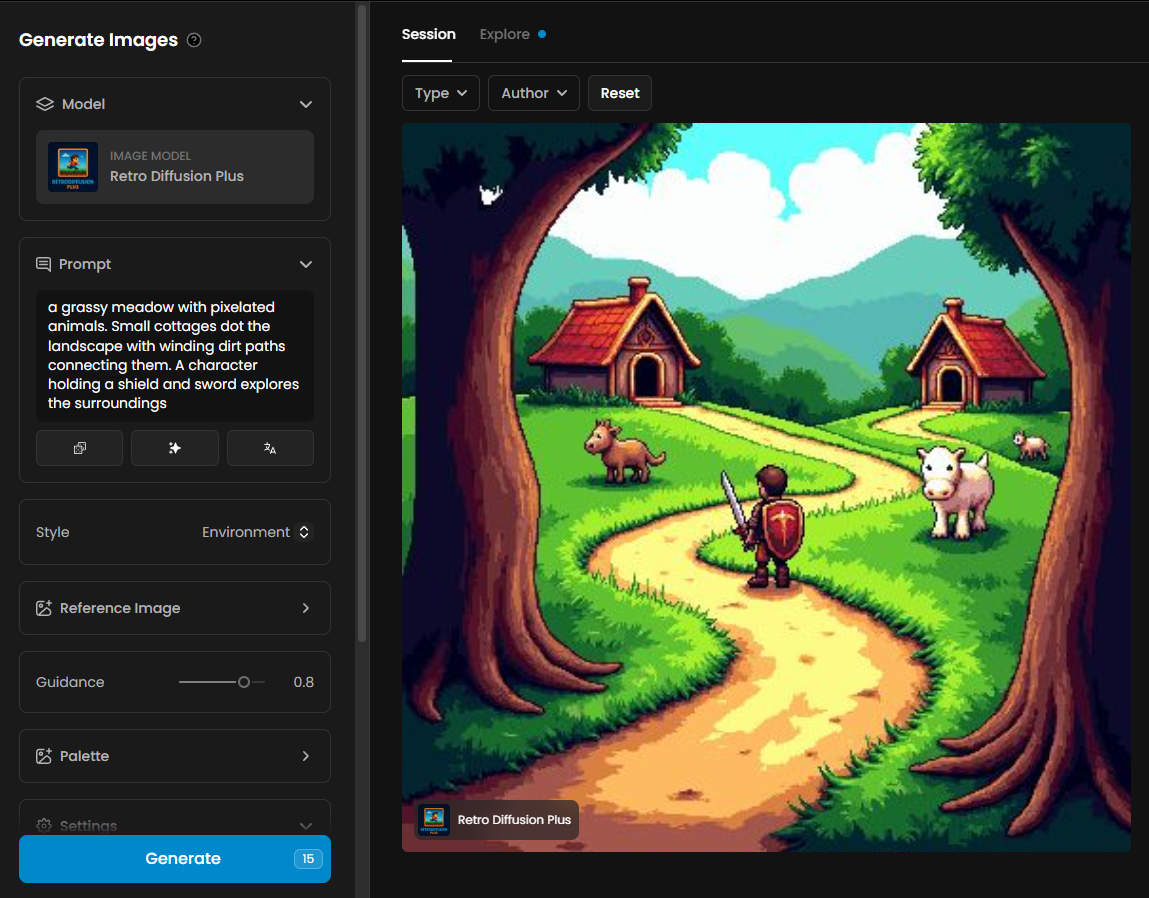Collapse the Model section chevron
The image size is (1149, 898).
point(306,104)
